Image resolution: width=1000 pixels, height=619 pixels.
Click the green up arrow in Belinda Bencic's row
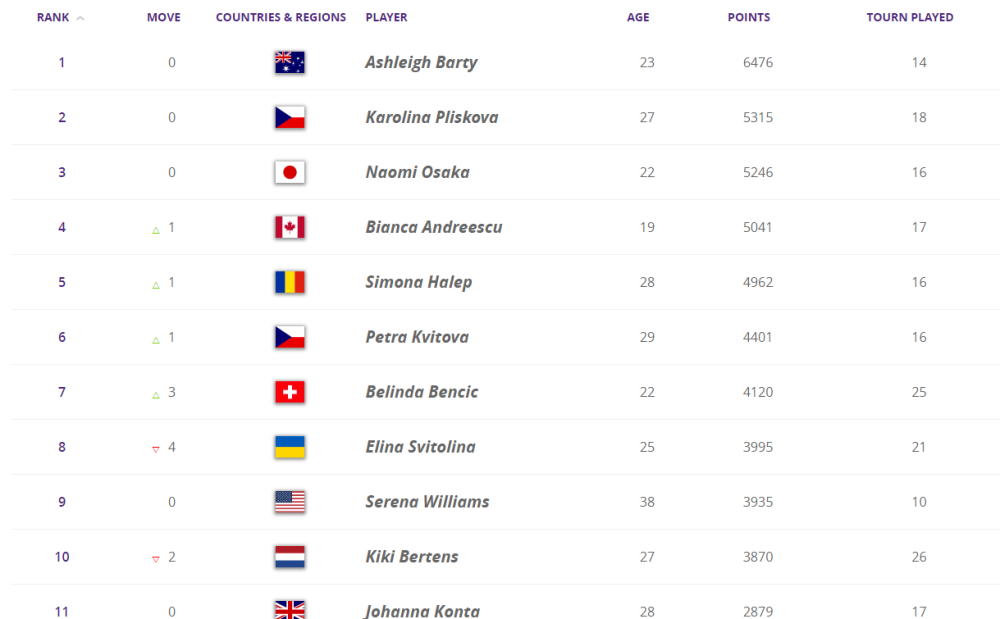pyautogui.click(x=156, y=394)
